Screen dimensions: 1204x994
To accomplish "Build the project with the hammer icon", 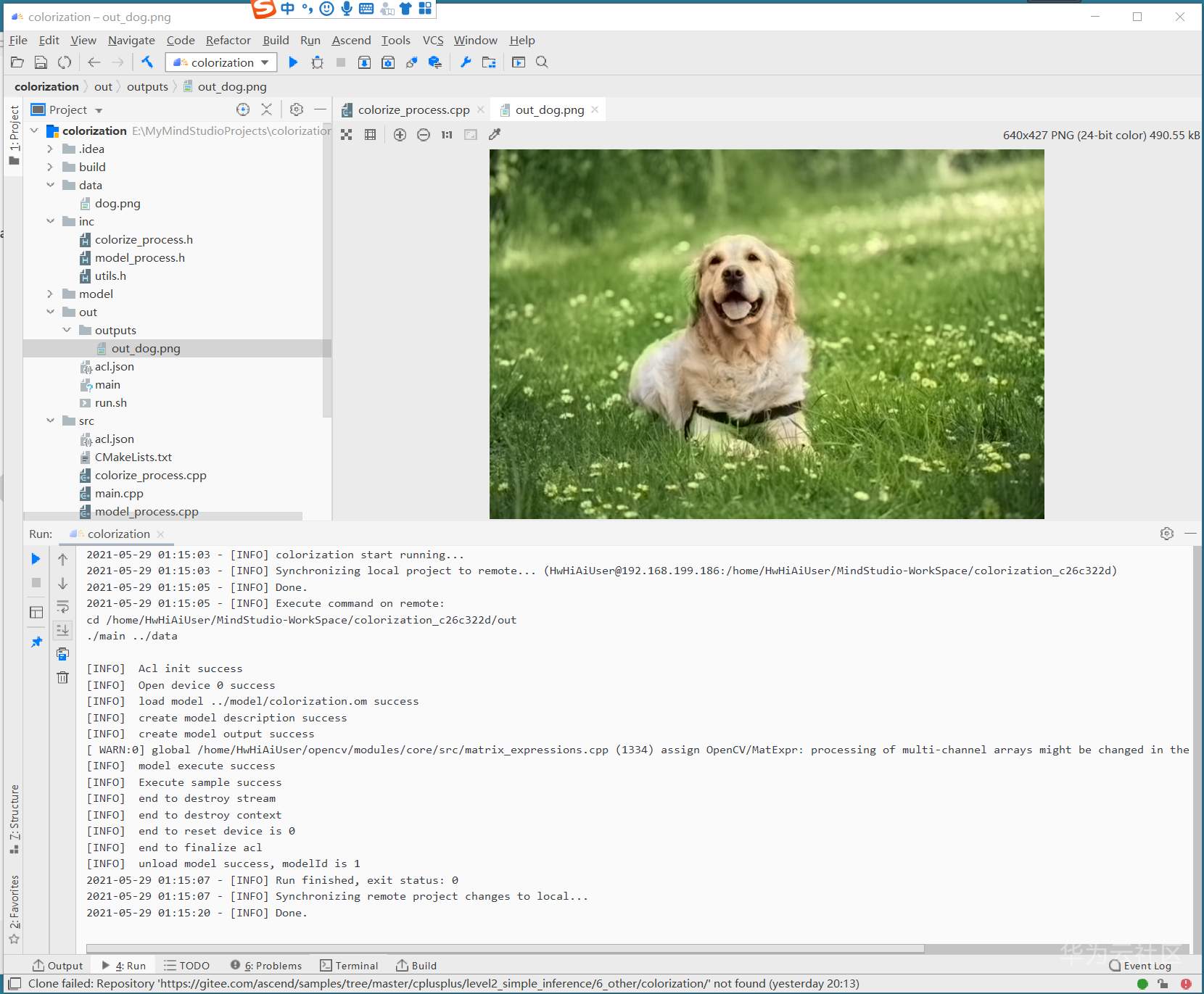I will pyautogui.click(x=147, y=62).
